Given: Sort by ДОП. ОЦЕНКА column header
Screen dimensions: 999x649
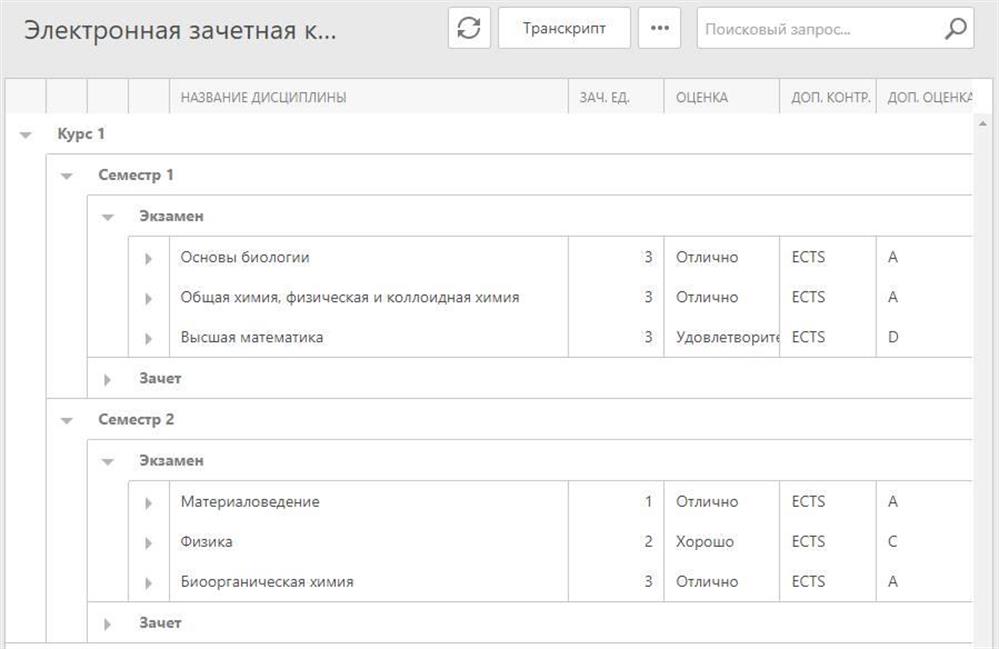Looking at the screenshot, I should (x=925, y=97).
